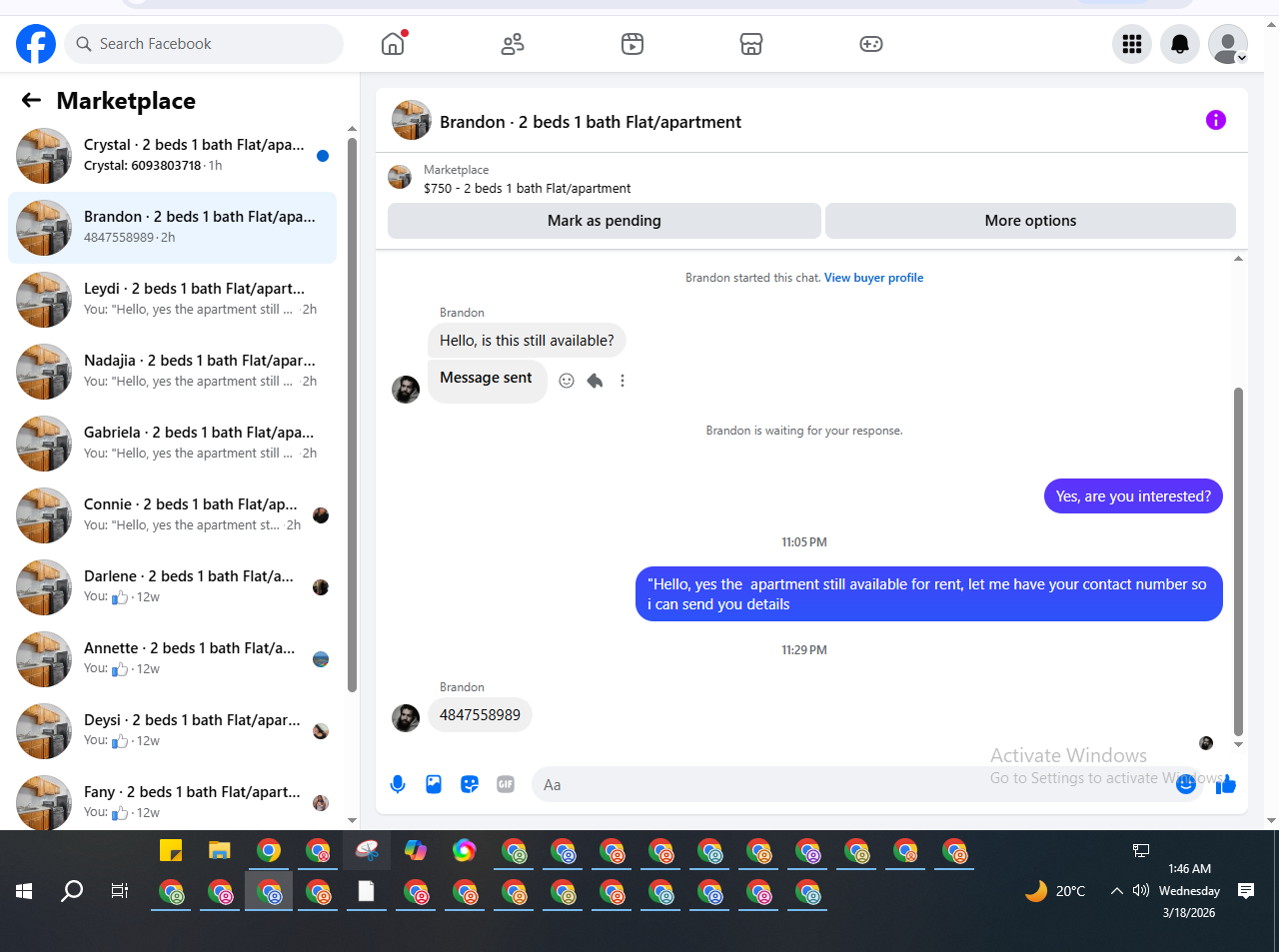This screenshot has width=1279, height=952.
Task: Open Fany's conversation
Action: tap(173, 799)
